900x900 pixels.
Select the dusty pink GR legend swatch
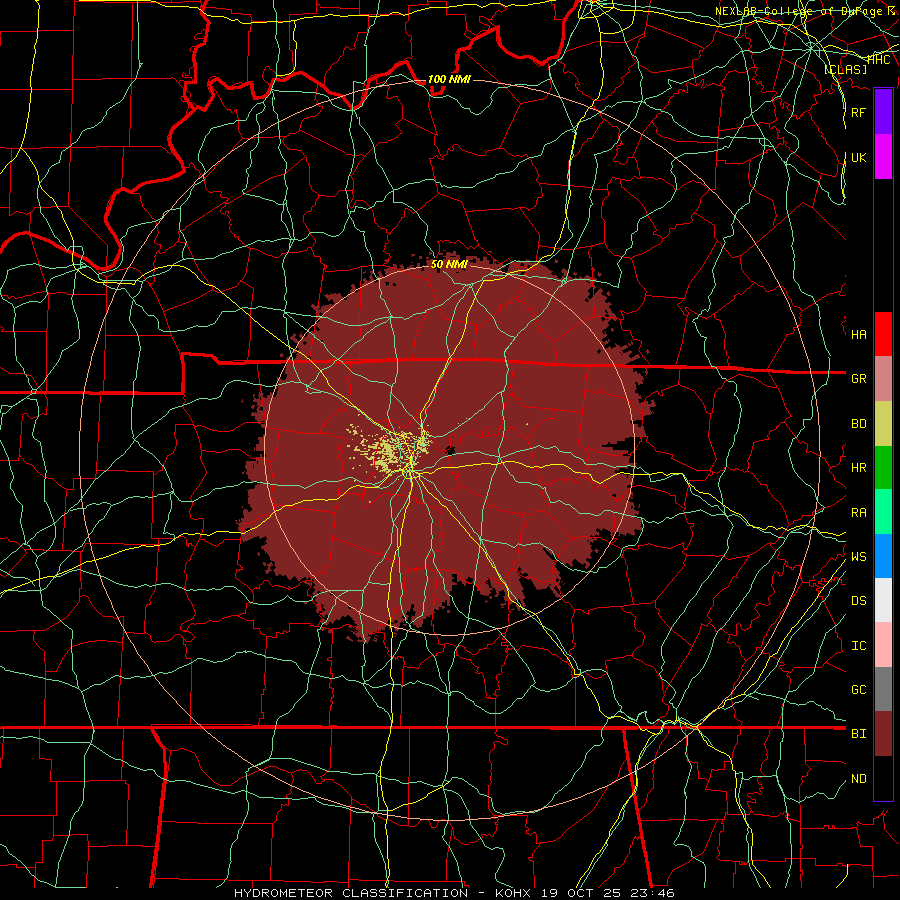point(883,379)
